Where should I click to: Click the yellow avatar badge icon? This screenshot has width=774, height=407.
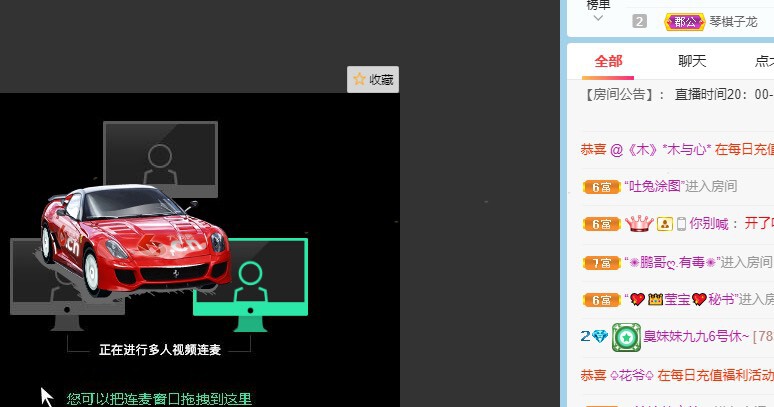[664, 224]
